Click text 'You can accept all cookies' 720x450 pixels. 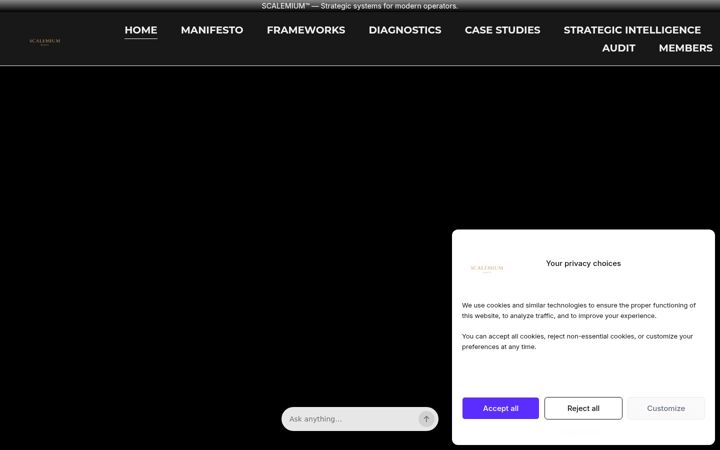pyautogui.click(x=503, y=336)
